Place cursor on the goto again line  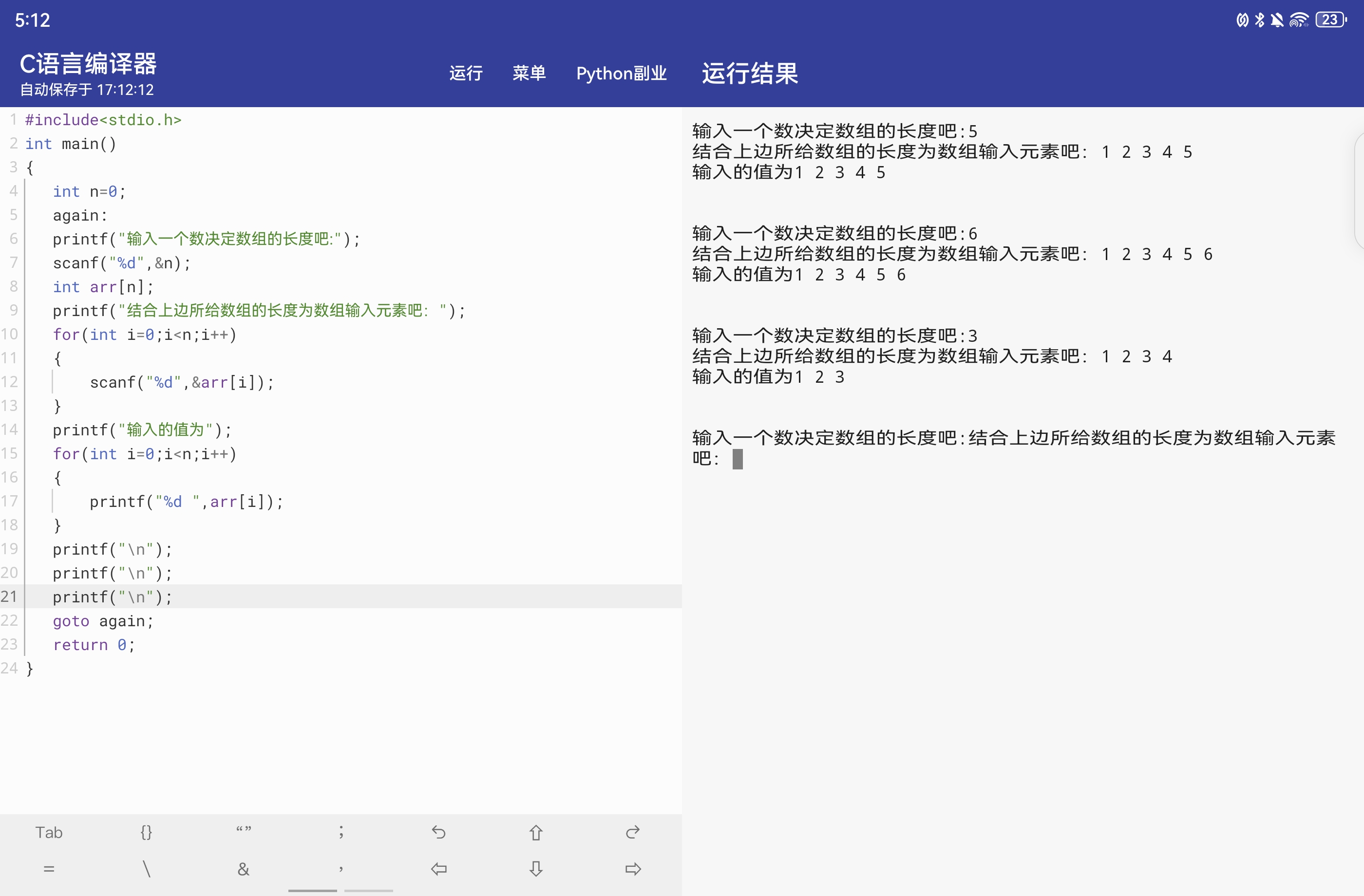[103, 621]
